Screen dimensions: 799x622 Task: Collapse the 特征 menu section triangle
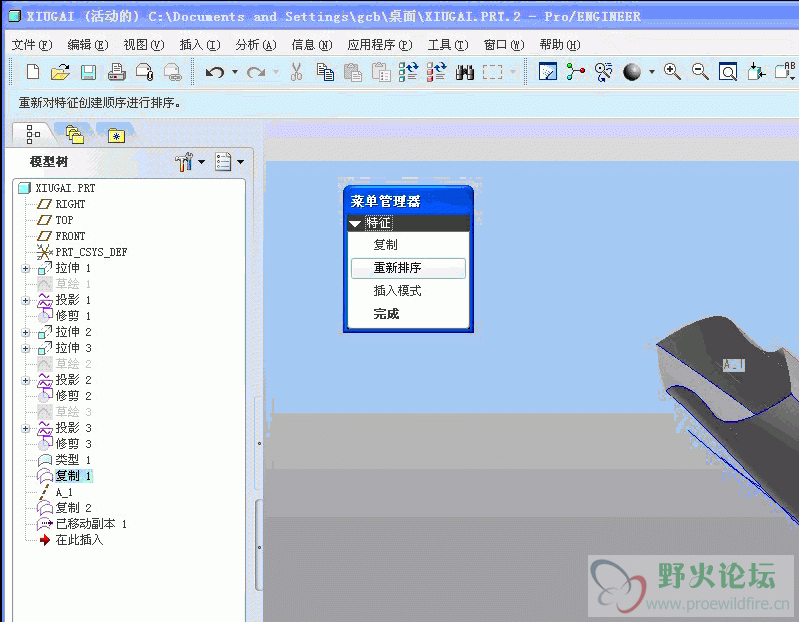point(355,223)
